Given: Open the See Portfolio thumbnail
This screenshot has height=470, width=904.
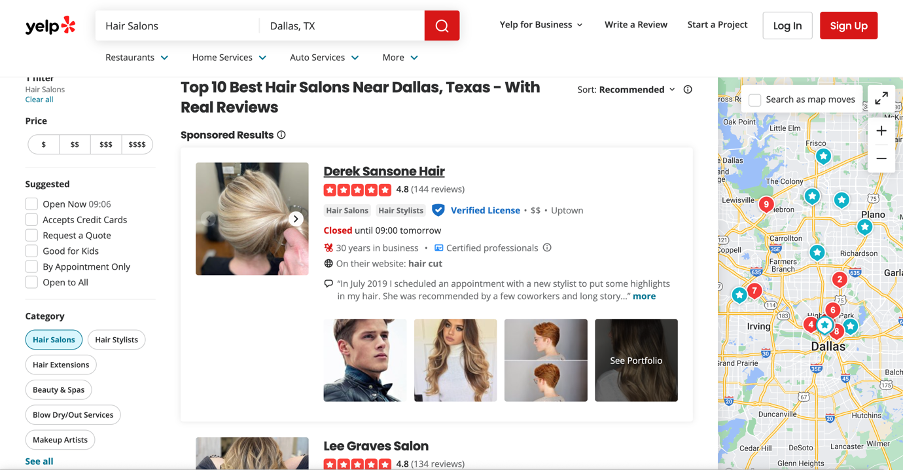Looking at the screenshot, I should 636,360.
